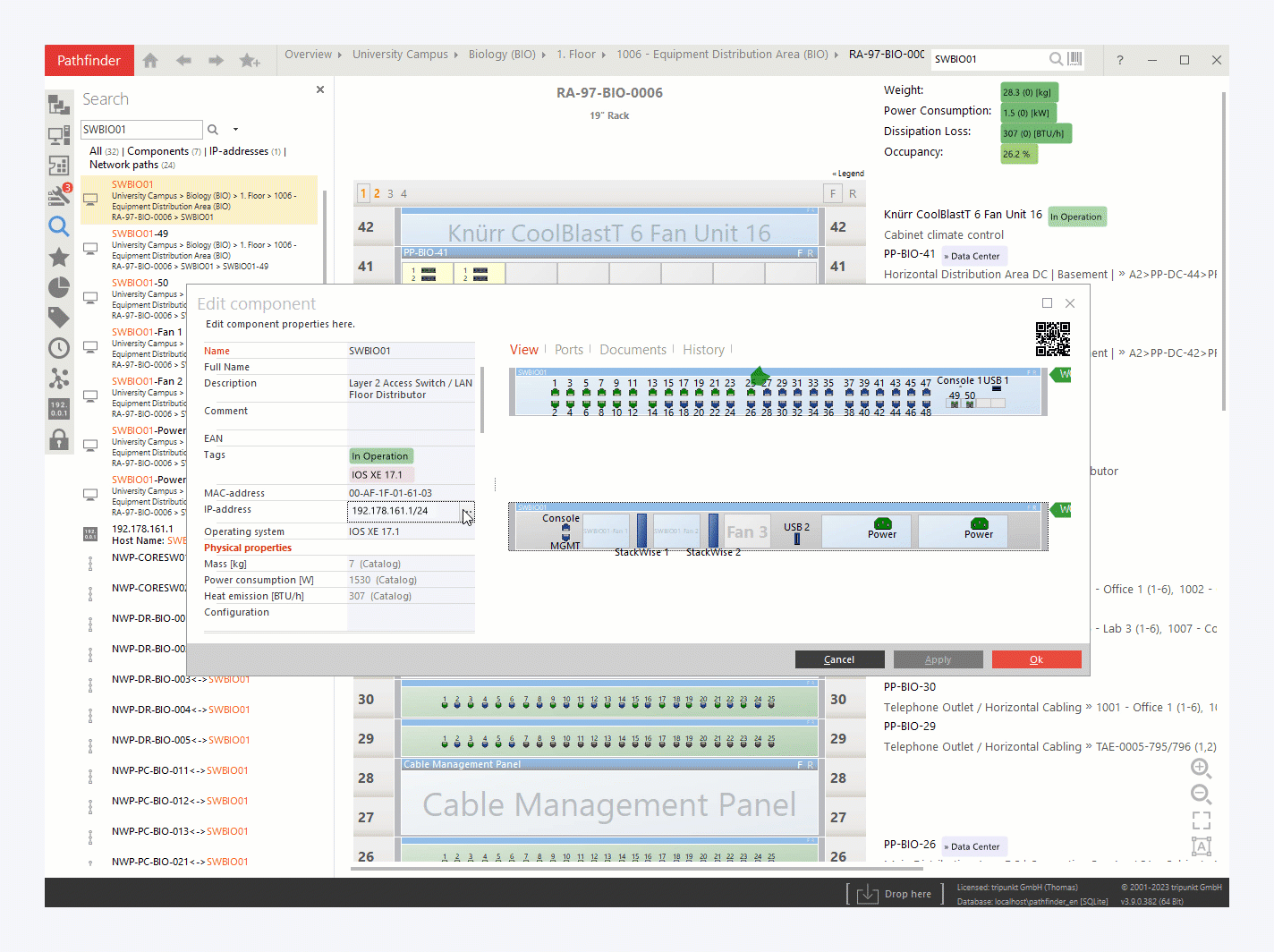The image size is (1274, 952).
Task: Open the IP address sidebar panel
Action: tap(59, 409)
